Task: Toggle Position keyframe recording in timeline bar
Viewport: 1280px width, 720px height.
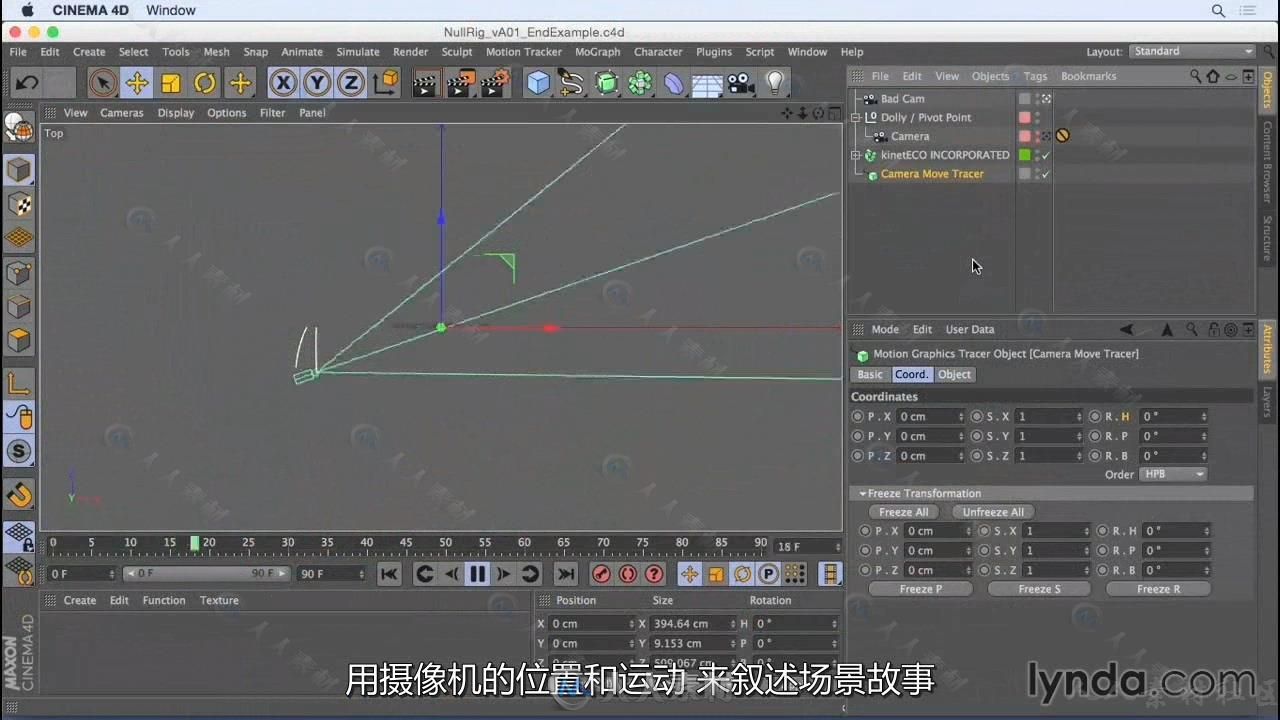Action: click(689, 574)
